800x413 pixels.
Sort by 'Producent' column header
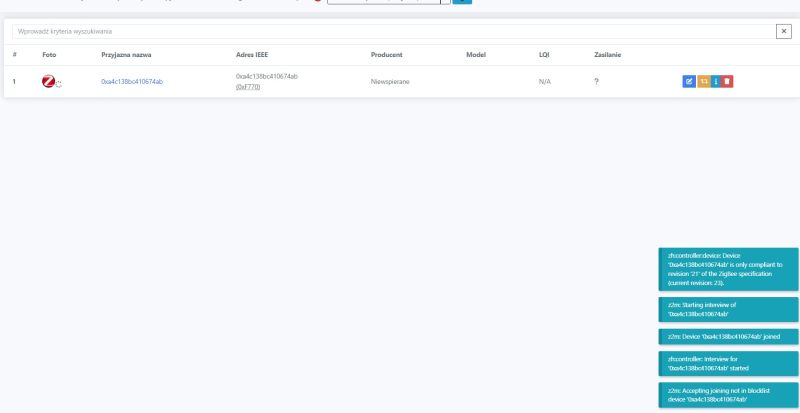[x=386, y=55]
